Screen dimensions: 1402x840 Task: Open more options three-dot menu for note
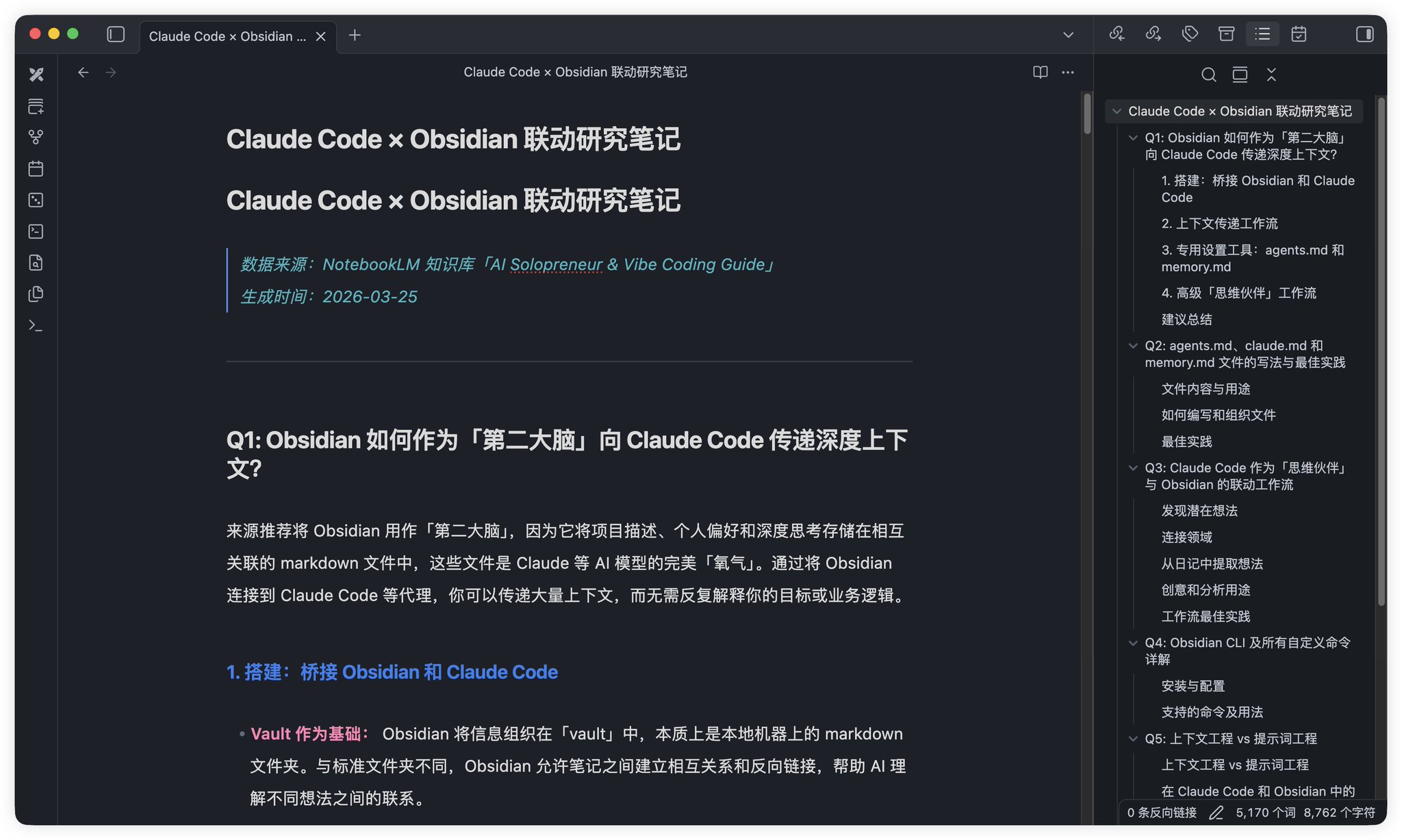coord(1068,72)
